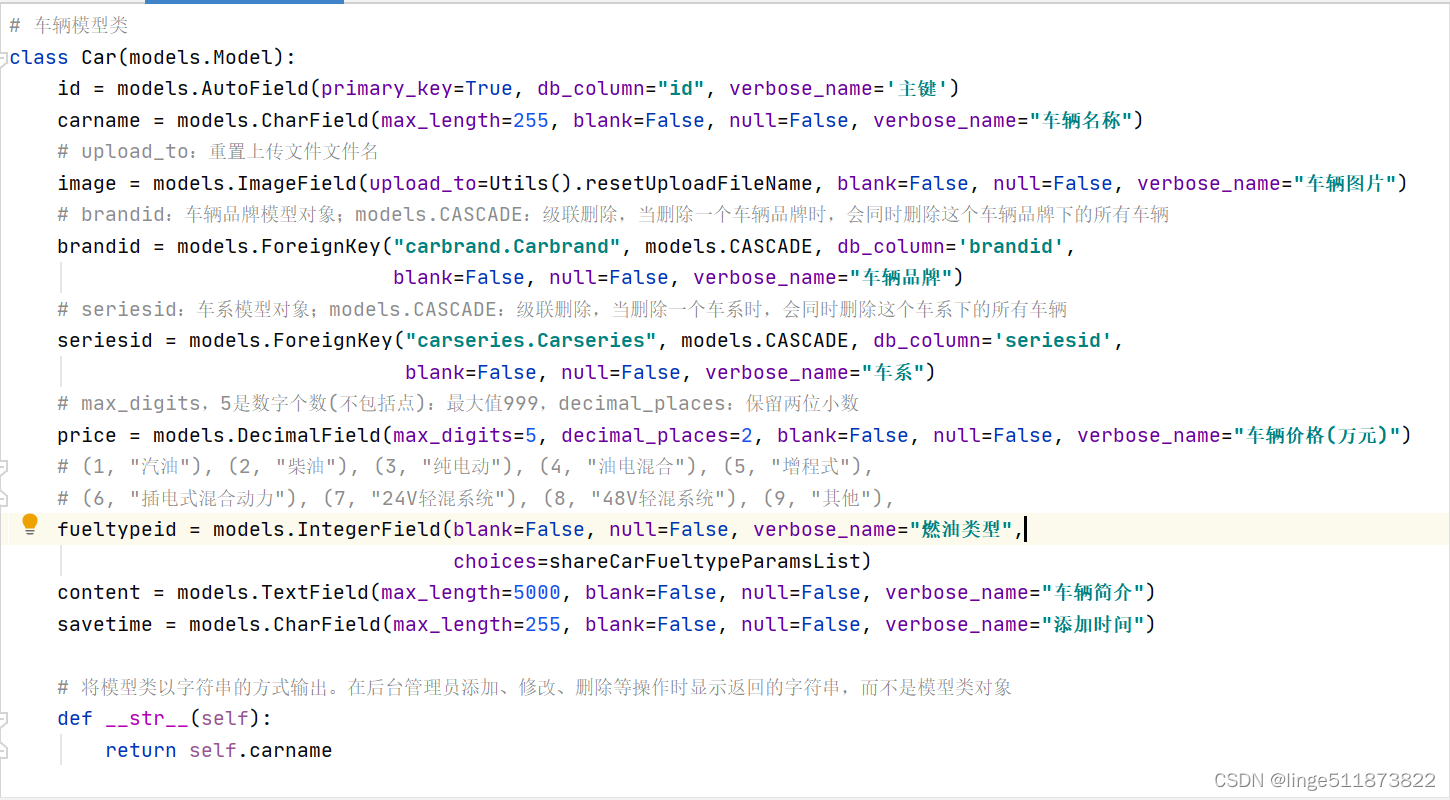Click 'ImageField' in the image line
The width and height of the screenshot is (1450, 800).
[x=297, y=184]
